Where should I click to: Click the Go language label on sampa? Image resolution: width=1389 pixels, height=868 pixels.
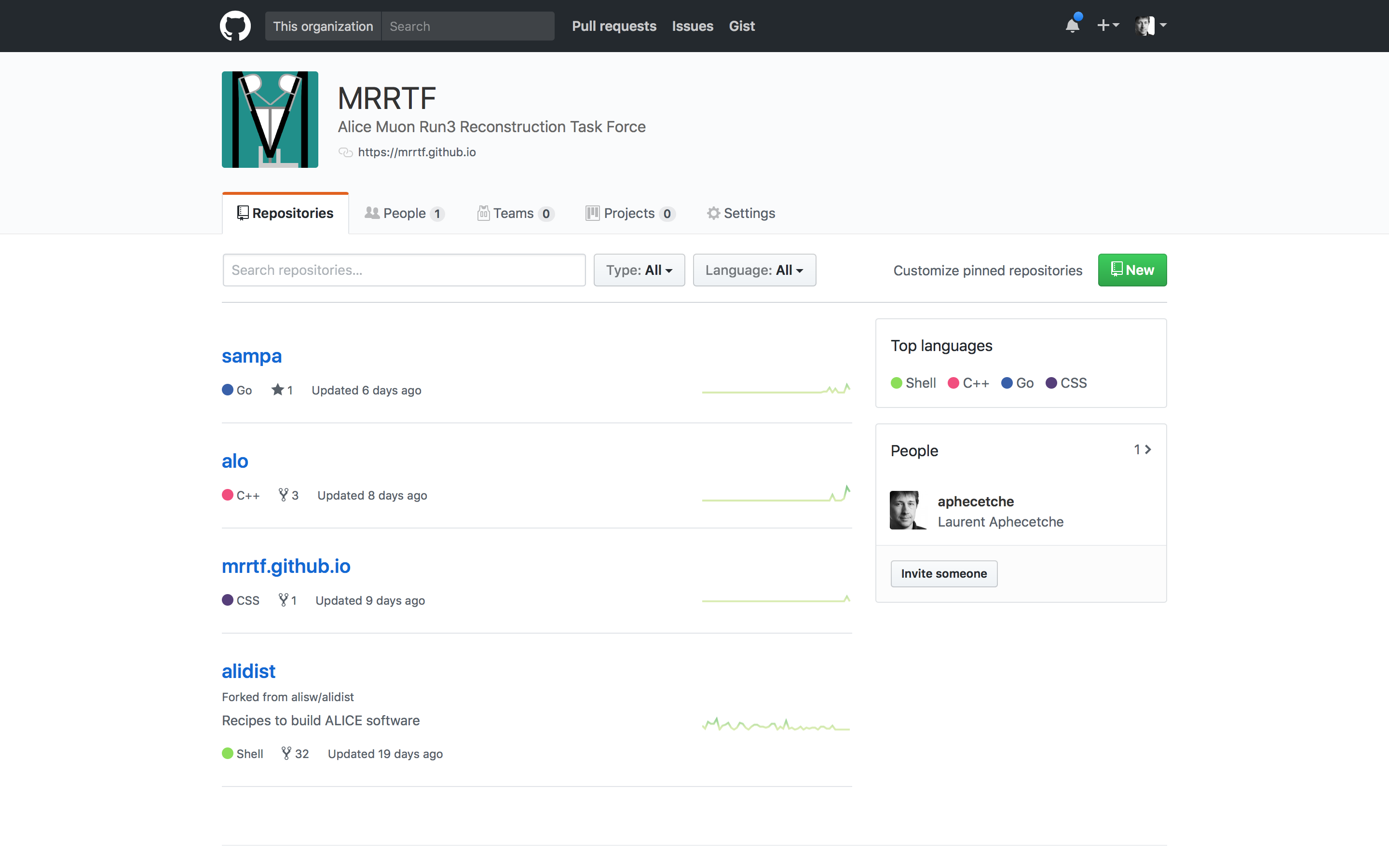(x=237, y=391)
